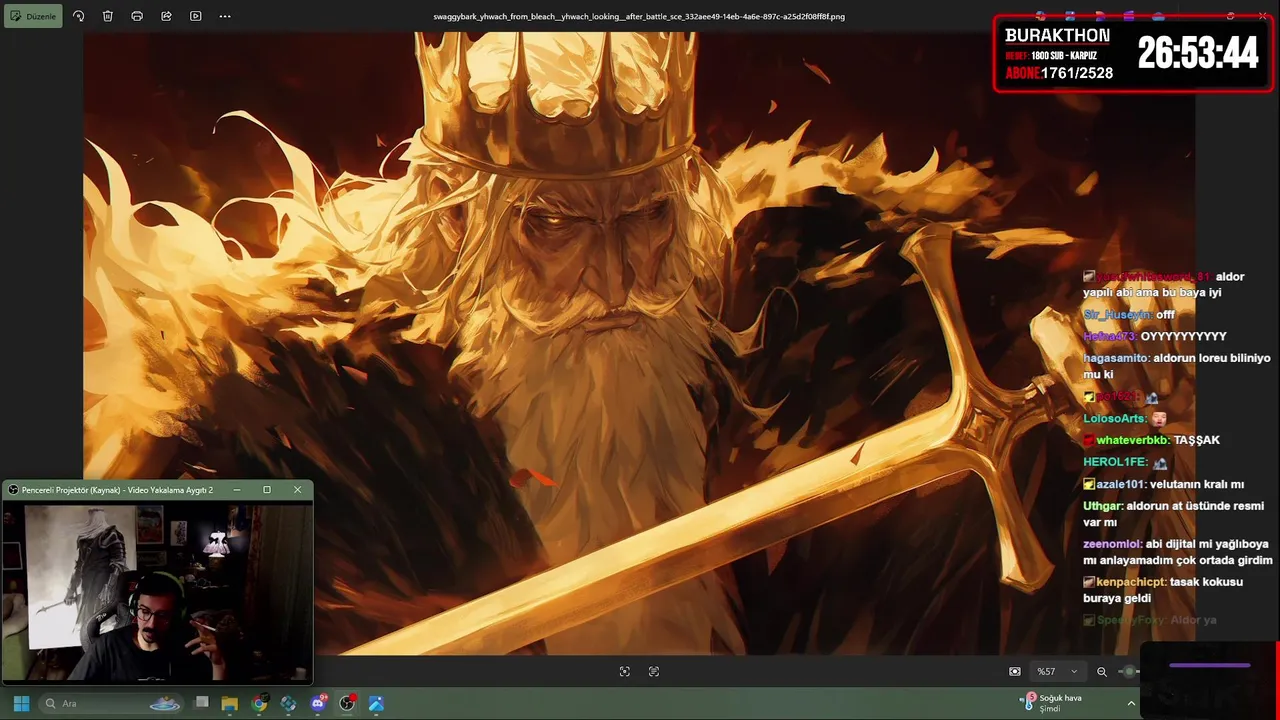The image size is (1280, 720).
Task: Click the OBS icon in projector title bar
Action: point(13,490)
